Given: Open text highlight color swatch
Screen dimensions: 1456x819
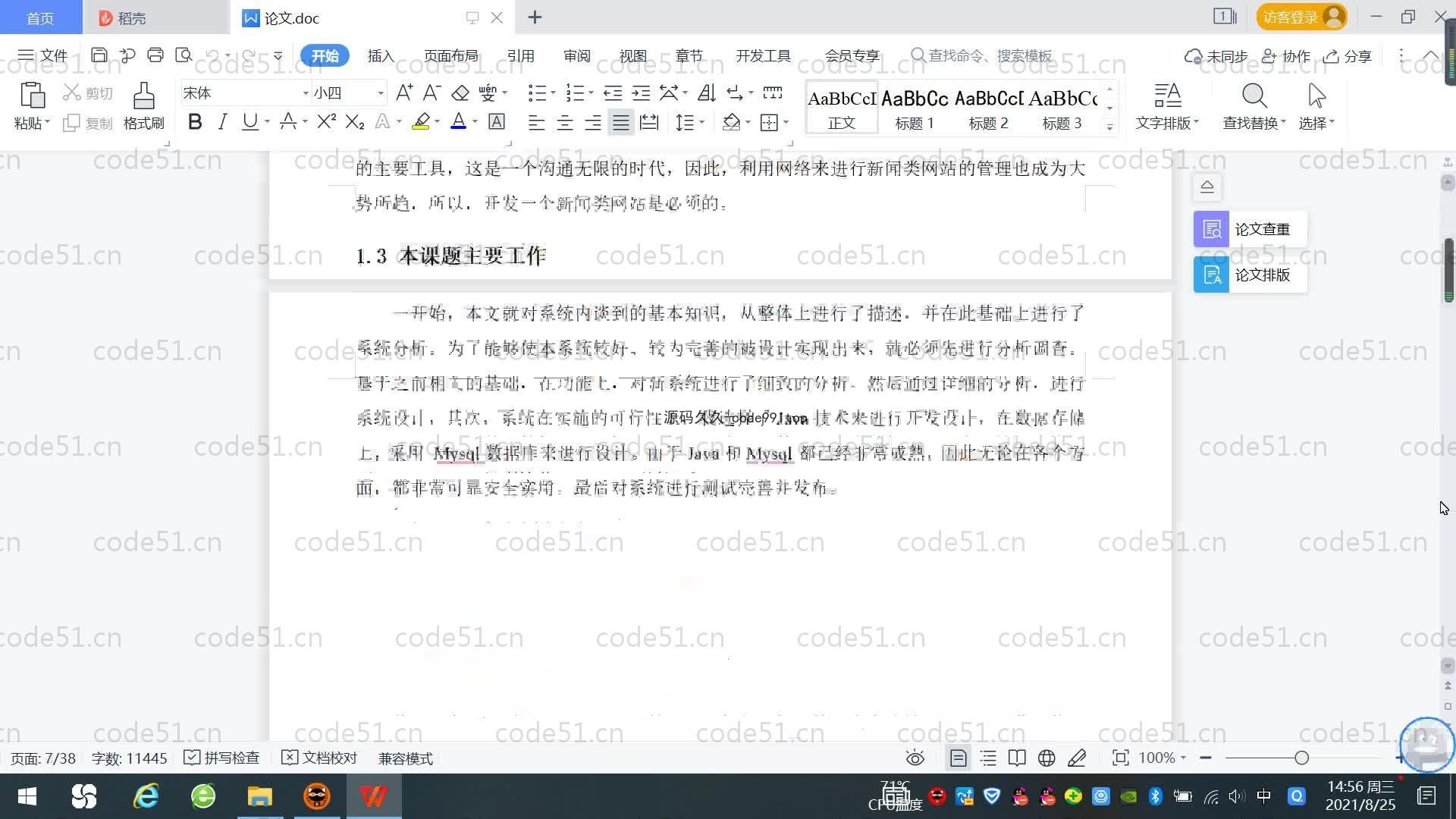Looking at the screenshot, I should tap(421, 122).
